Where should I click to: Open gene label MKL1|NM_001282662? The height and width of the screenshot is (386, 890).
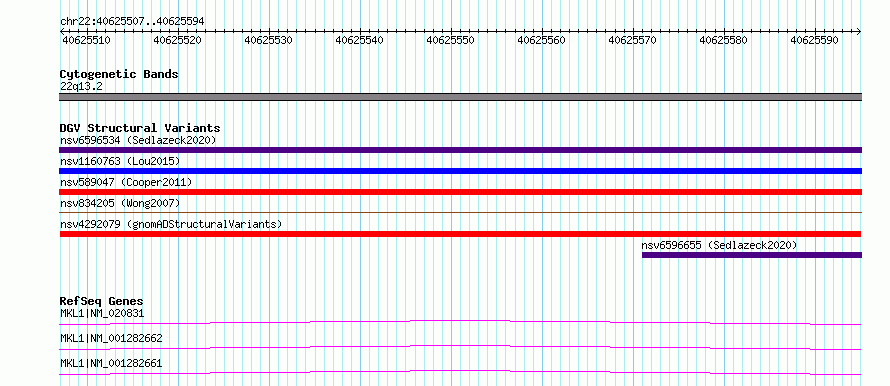(111, 338)
